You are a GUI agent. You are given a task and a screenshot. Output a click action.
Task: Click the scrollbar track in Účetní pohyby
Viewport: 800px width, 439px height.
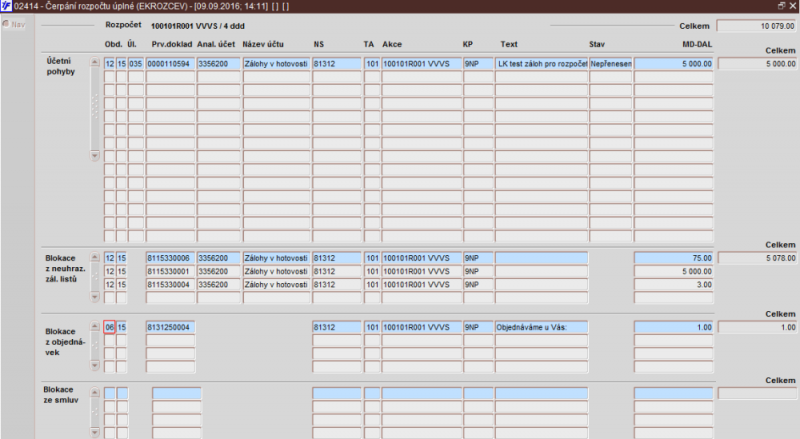pyautogui.click(x=94, y=109)
